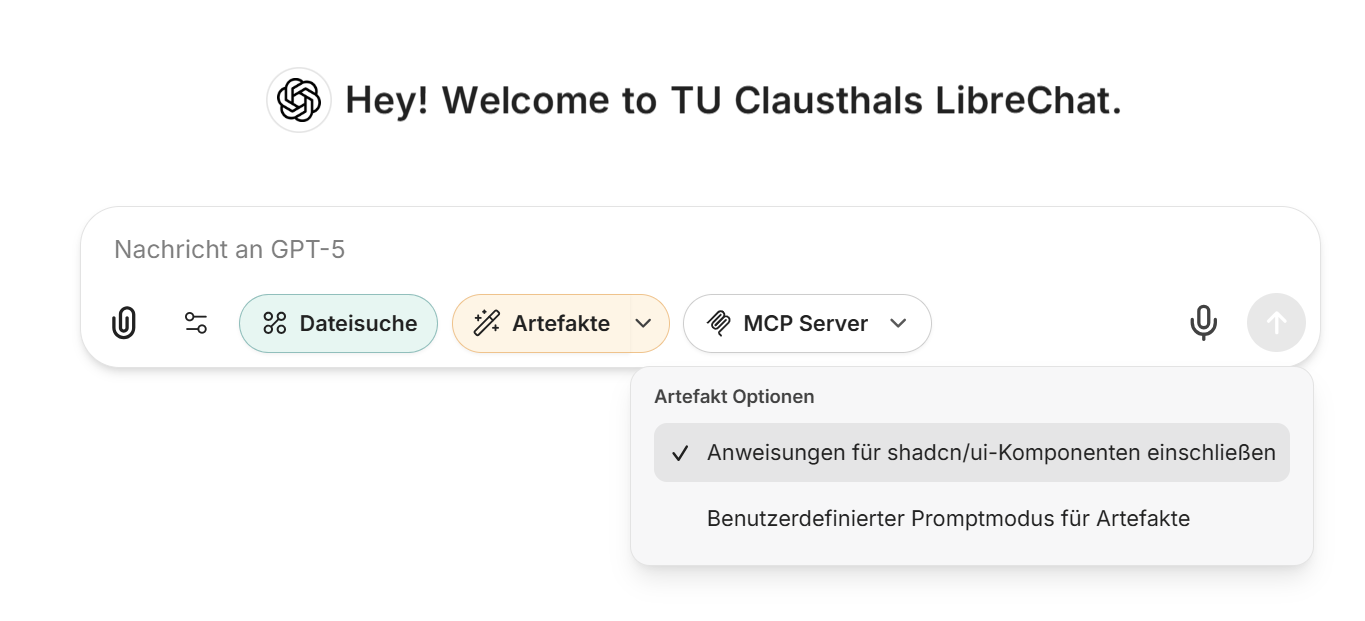Click the send arrow button

[x=1276, y=323]
